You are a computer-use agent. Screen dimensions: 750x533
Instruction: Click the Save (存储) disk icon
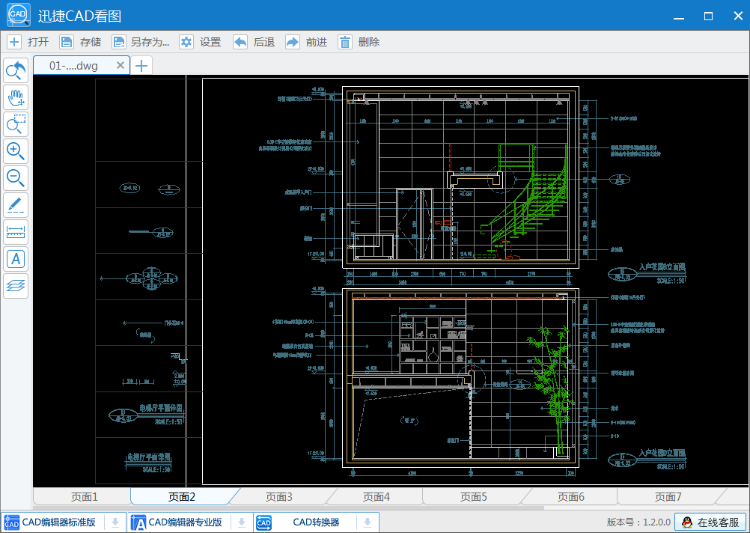coord(66,42)
